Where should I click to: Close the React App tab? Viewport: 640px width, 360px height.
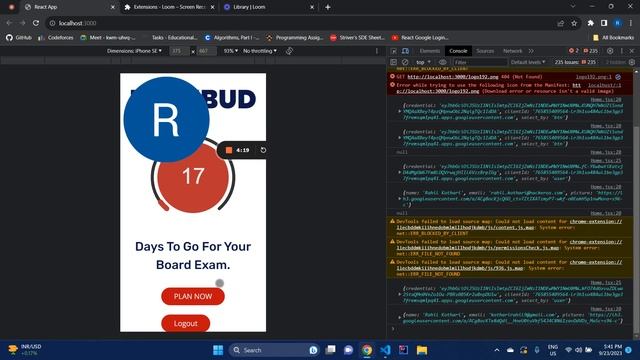(x=113, y=7)
